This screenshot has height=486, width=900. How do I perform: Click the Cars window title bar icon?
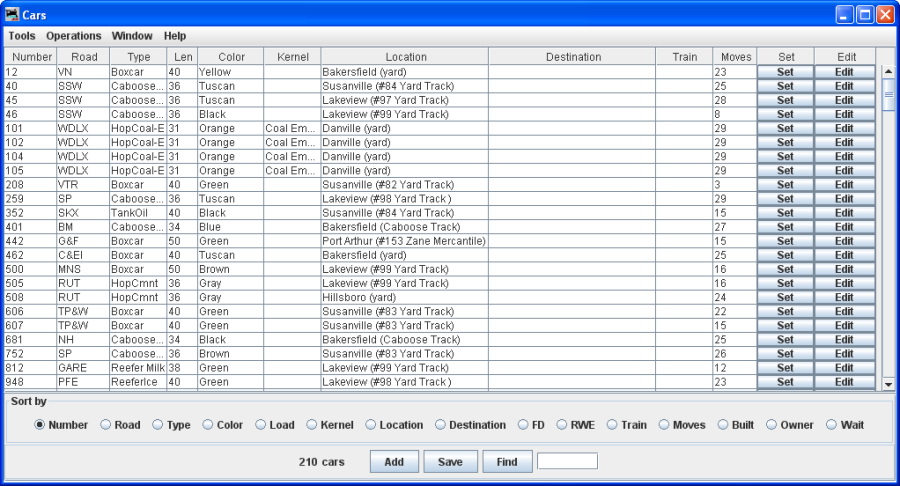click(12, 15)
